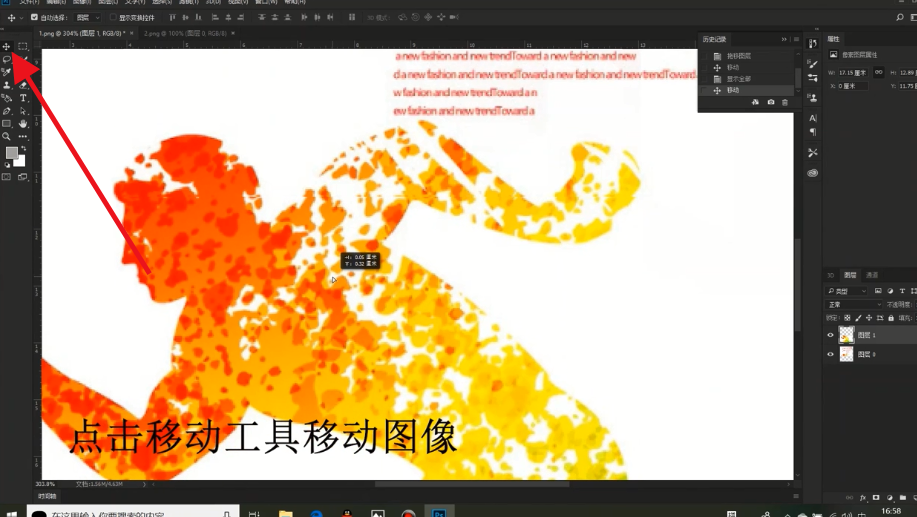The height and width of the screenshot is (517, 917).
Task: Toggle lock position icon in Layers
Action: tap(868, 318)
